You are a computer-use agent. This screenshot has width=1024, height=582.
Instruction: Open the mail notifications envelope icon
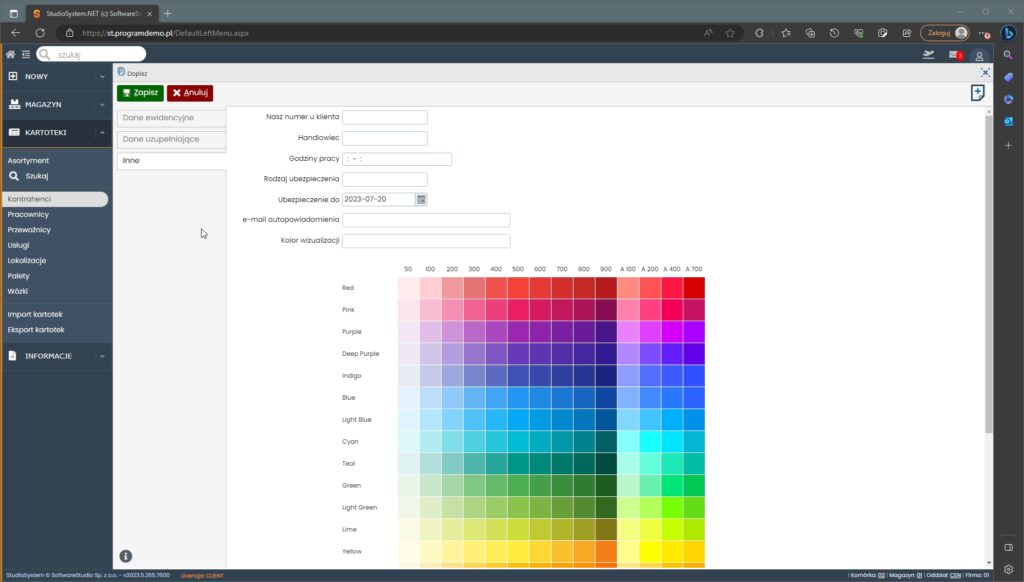[x=954, y=55]
